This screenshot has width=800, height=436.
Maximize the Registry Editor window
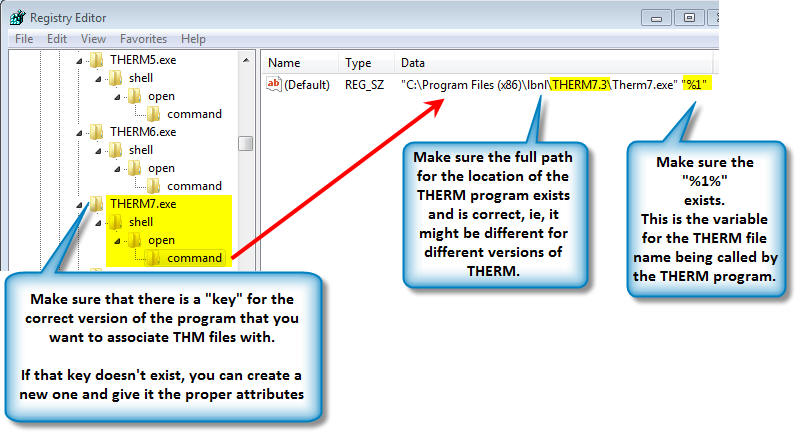(689, 18)
